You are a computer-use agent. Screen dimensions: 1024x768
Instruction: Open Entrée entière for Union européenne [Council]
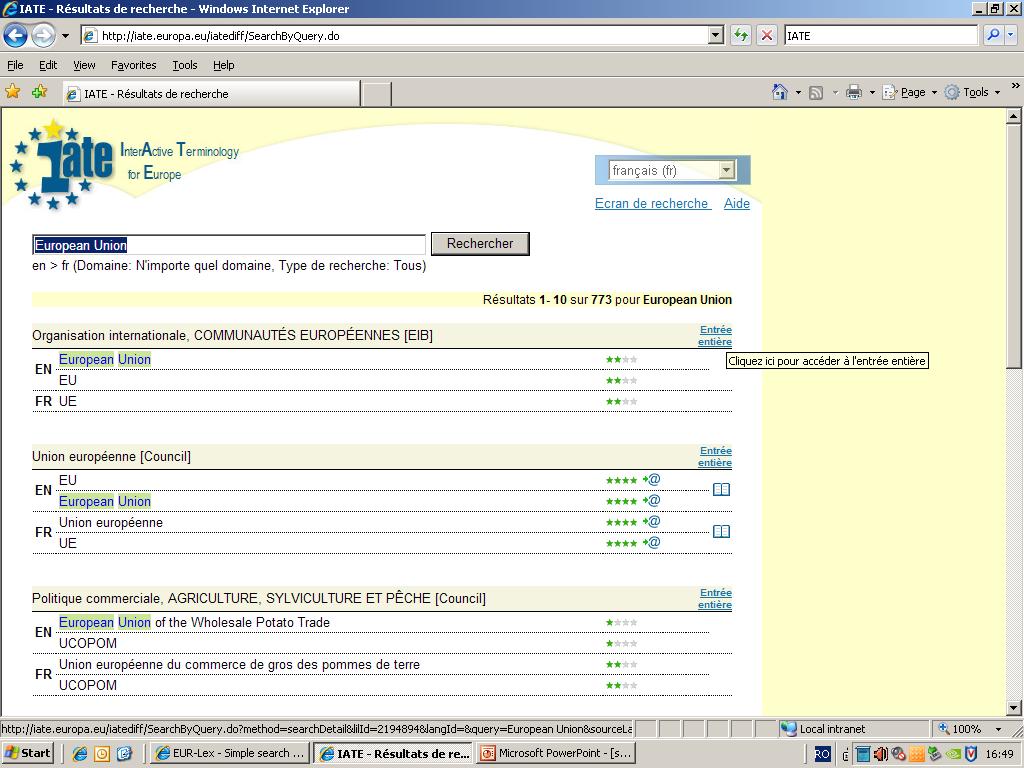[x=715, y=456]
